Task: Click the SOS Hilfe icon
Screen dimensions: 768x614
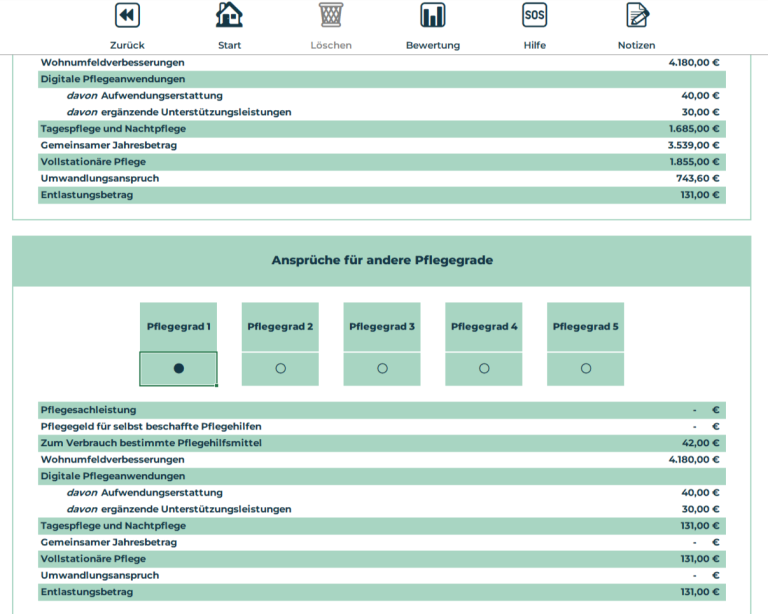Action: tap(535, 15)
